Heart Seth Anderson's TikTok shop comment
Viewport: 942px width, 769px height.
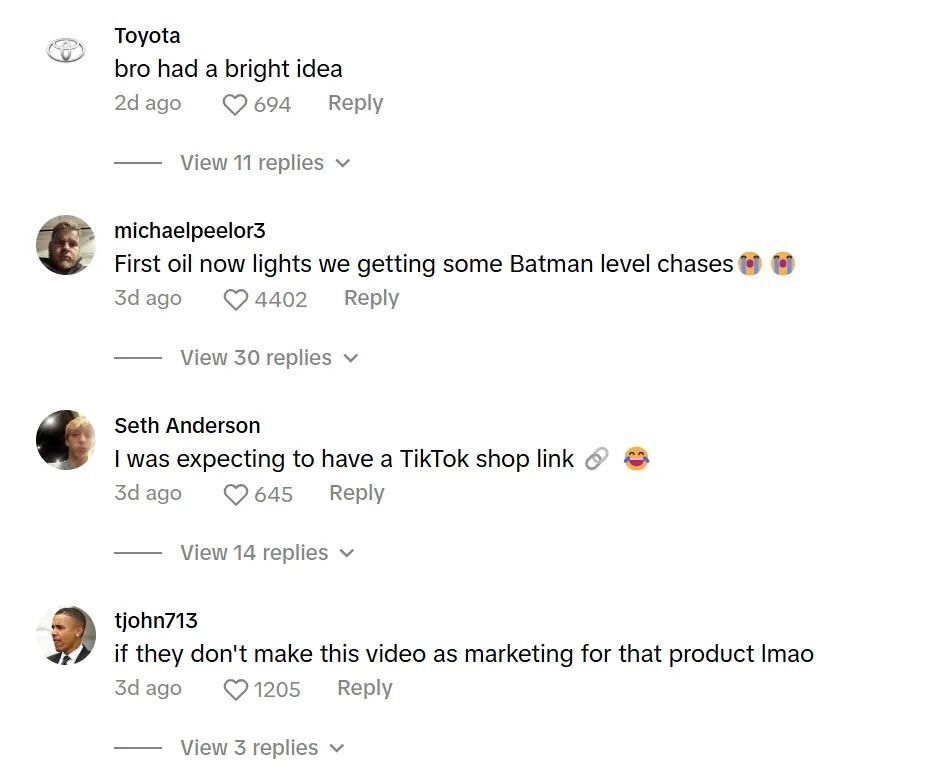tap(235, 494)
